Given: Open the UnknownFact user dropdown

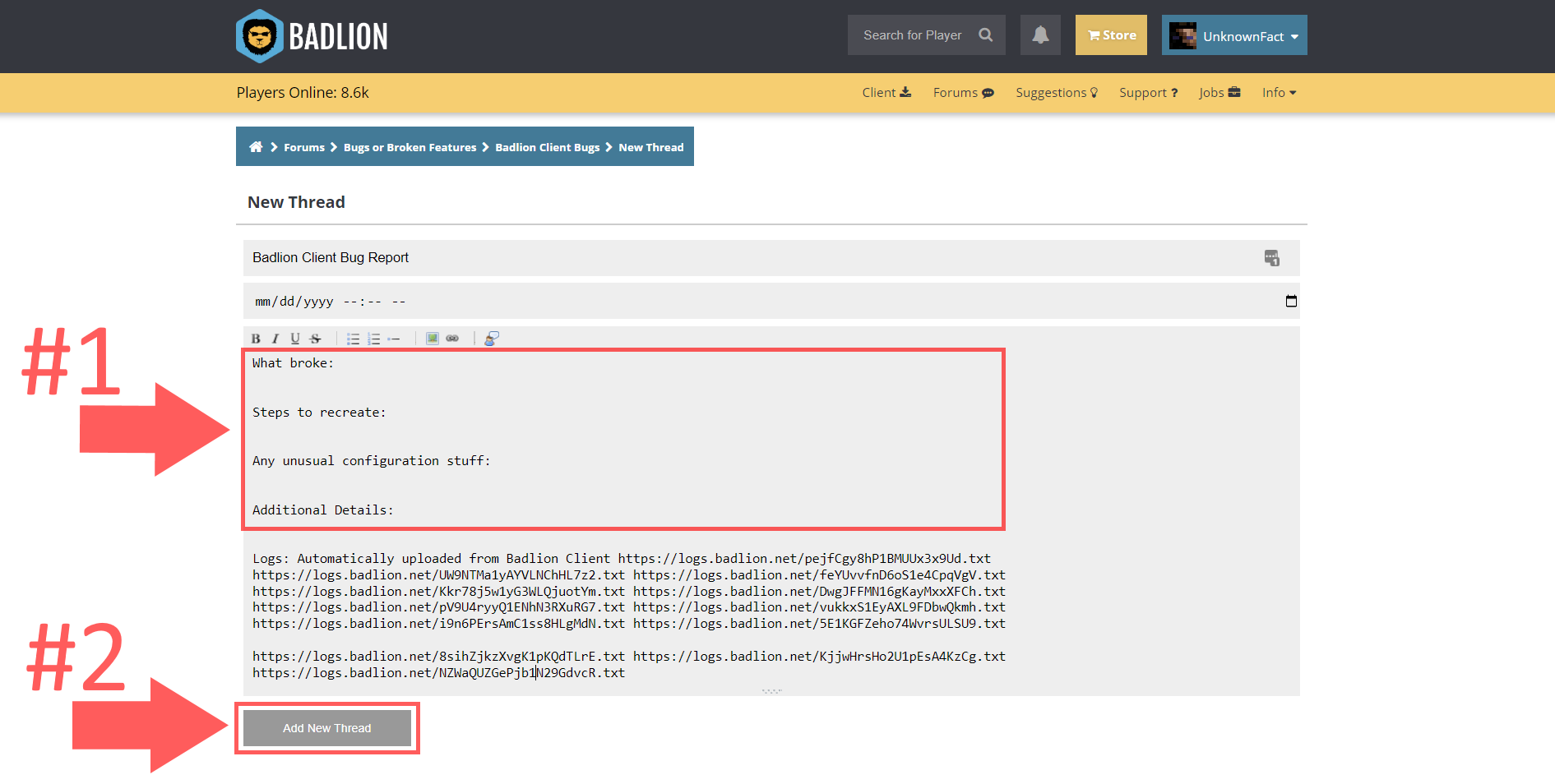Looking at the screenshot, I should tap(1234, 35).
